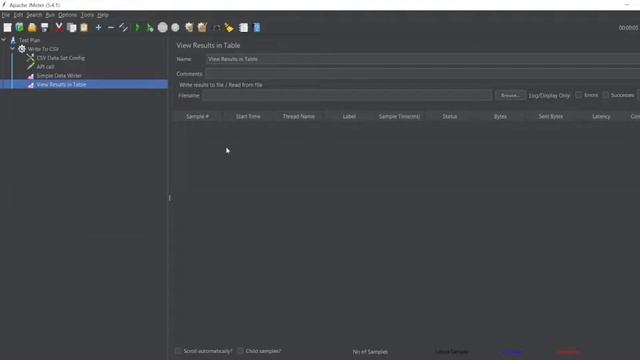Click the CSV Data Set Config icon
Image resolution: width=640 pixels, height=360 pixels.
pos(31,58)
